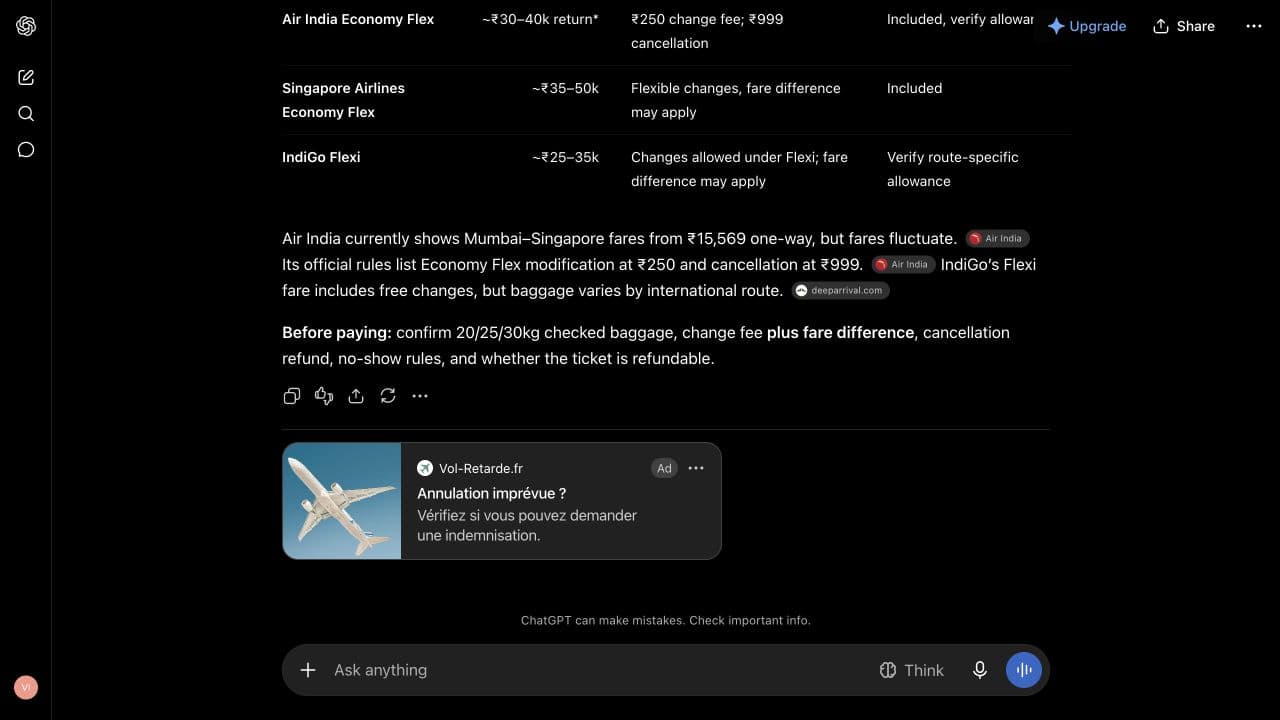Click the Upgrade button
Screen dimensions: 1280x720
point(1086,26)
